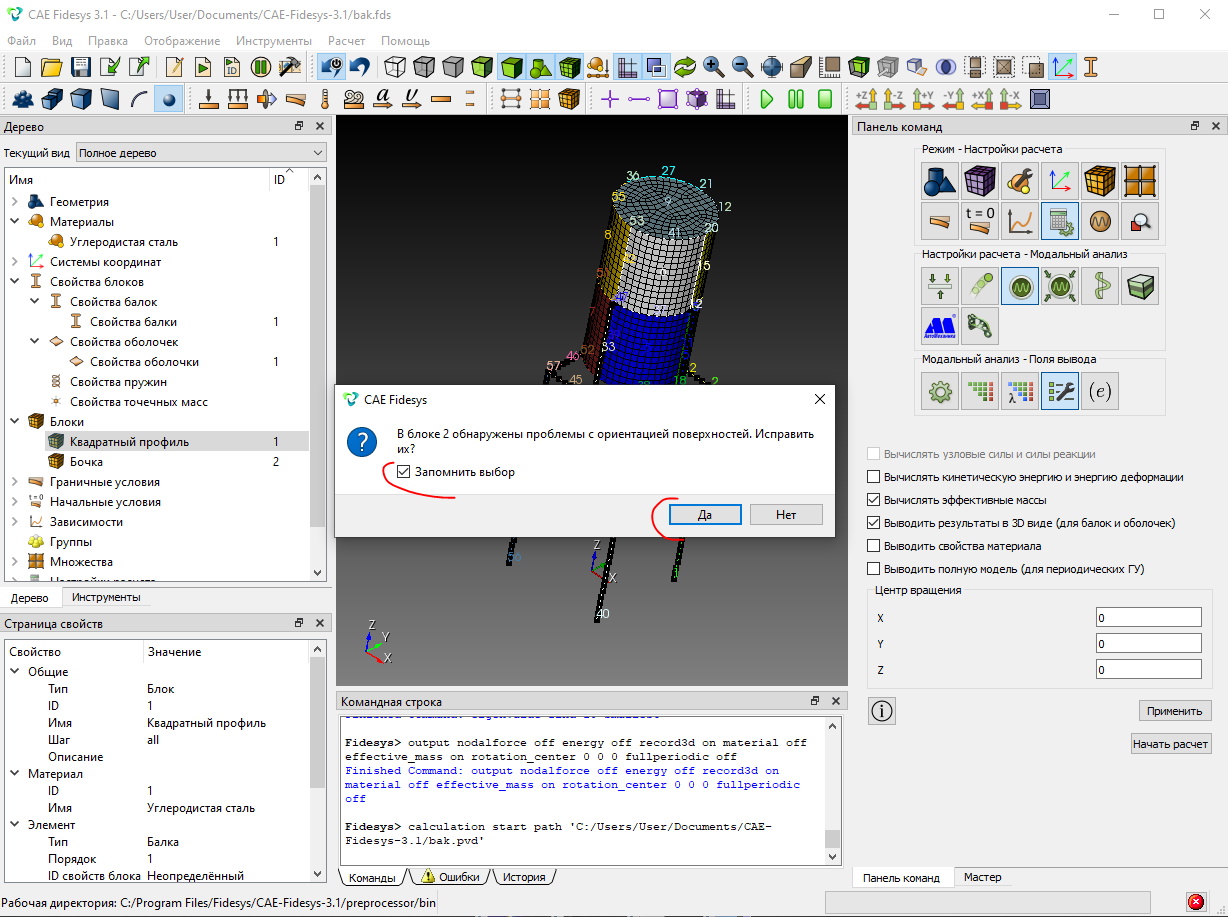This screenshot has height=917, width=1228.
Task: Collapse the Материалы tree node
Action: (x=14, y=222)
